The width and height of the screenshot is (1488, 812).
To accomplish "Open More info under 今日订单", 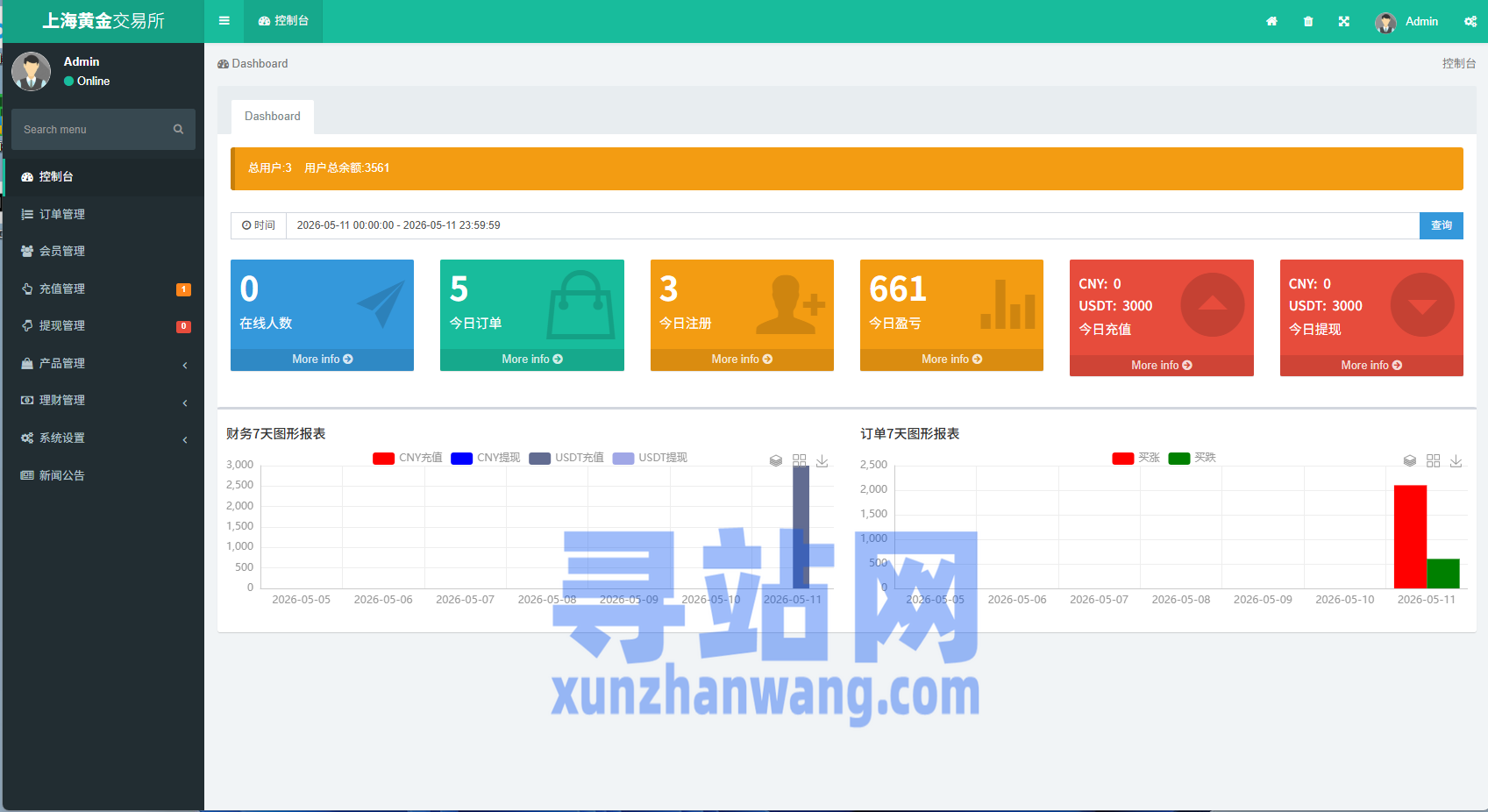I will (532, 360).
